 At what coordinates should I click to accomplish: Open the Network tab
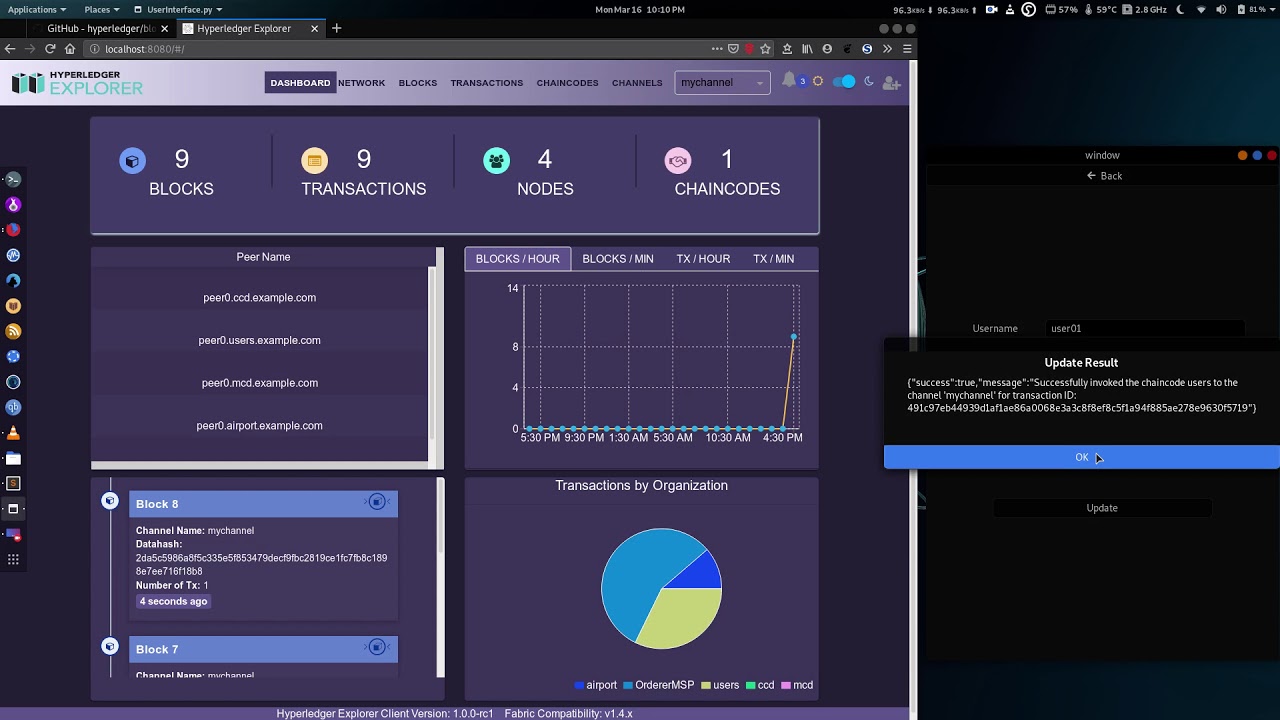click(x=361, y=83)
